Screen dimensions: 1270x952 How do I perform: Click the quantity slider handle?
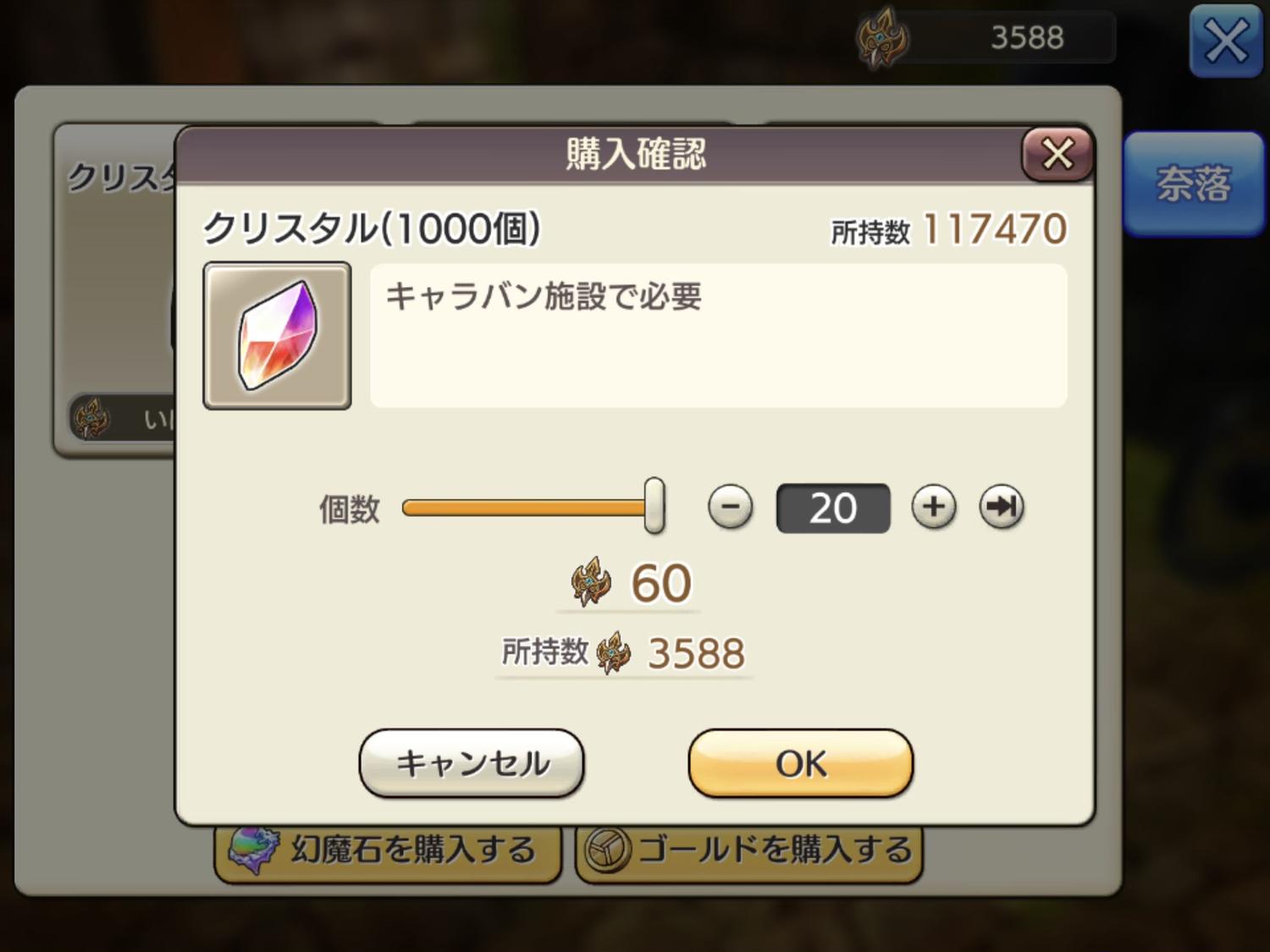click(654, 505)
